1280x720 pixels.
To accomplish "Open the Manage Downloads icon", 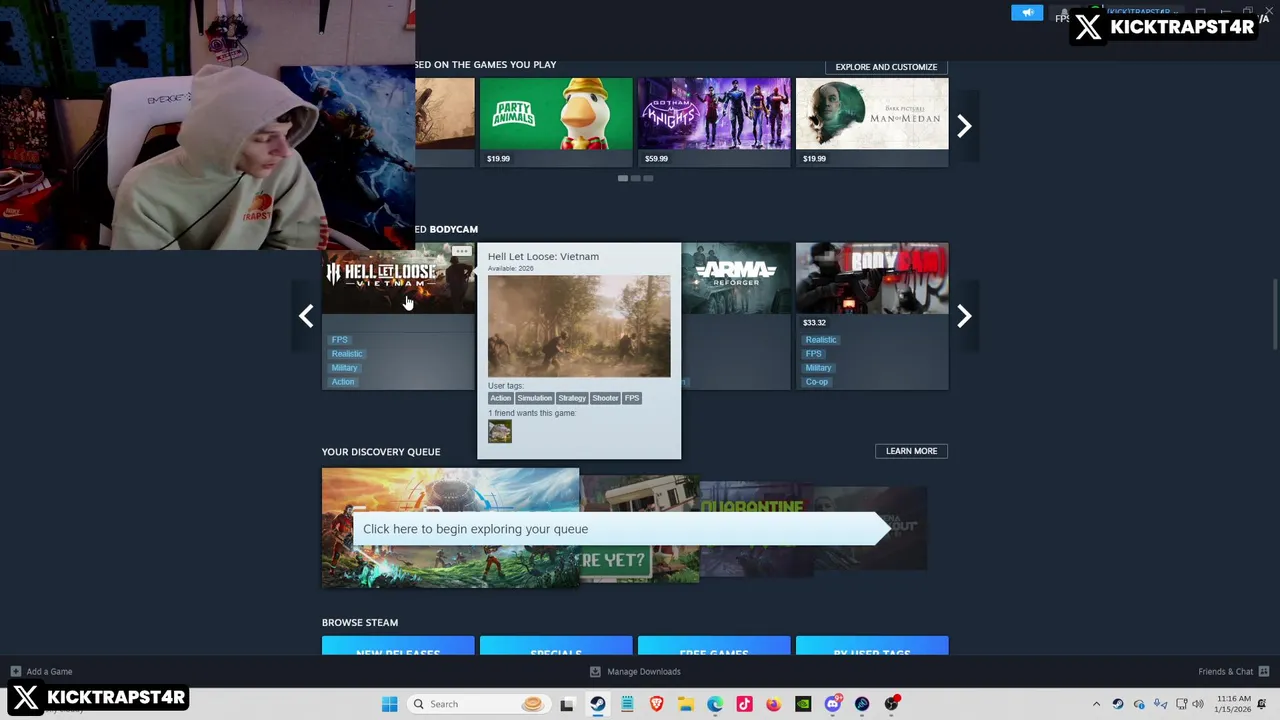I will pos(595,672).
